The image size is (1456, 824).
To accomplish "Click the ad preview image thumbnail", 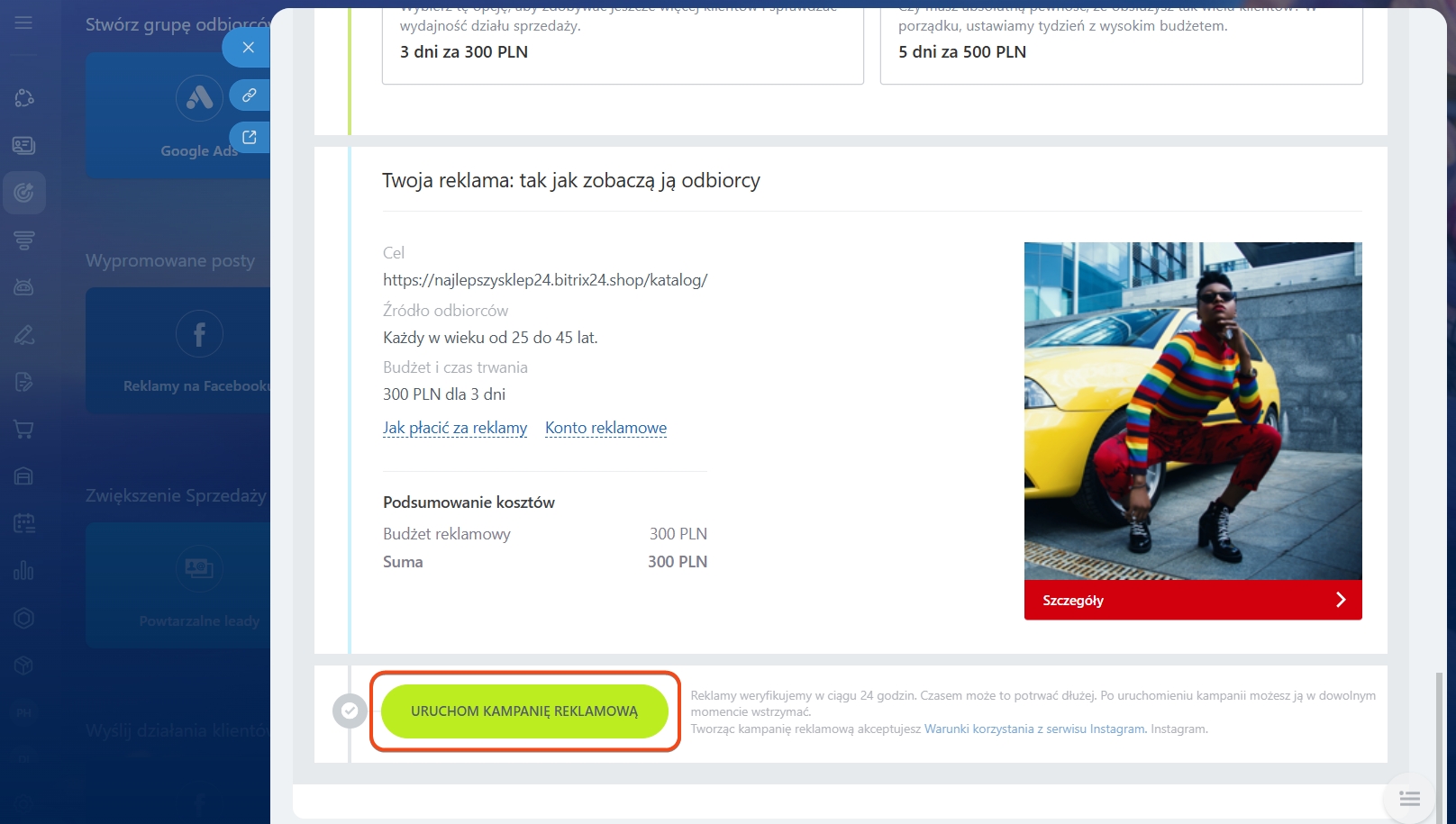I will click(x=1192, y=411).
